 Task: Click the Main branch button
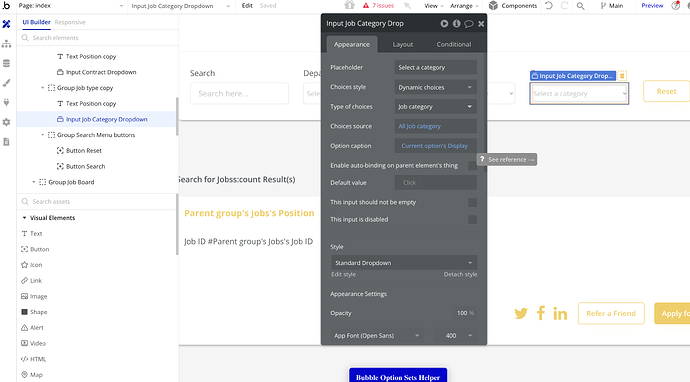tap(612, 6)
